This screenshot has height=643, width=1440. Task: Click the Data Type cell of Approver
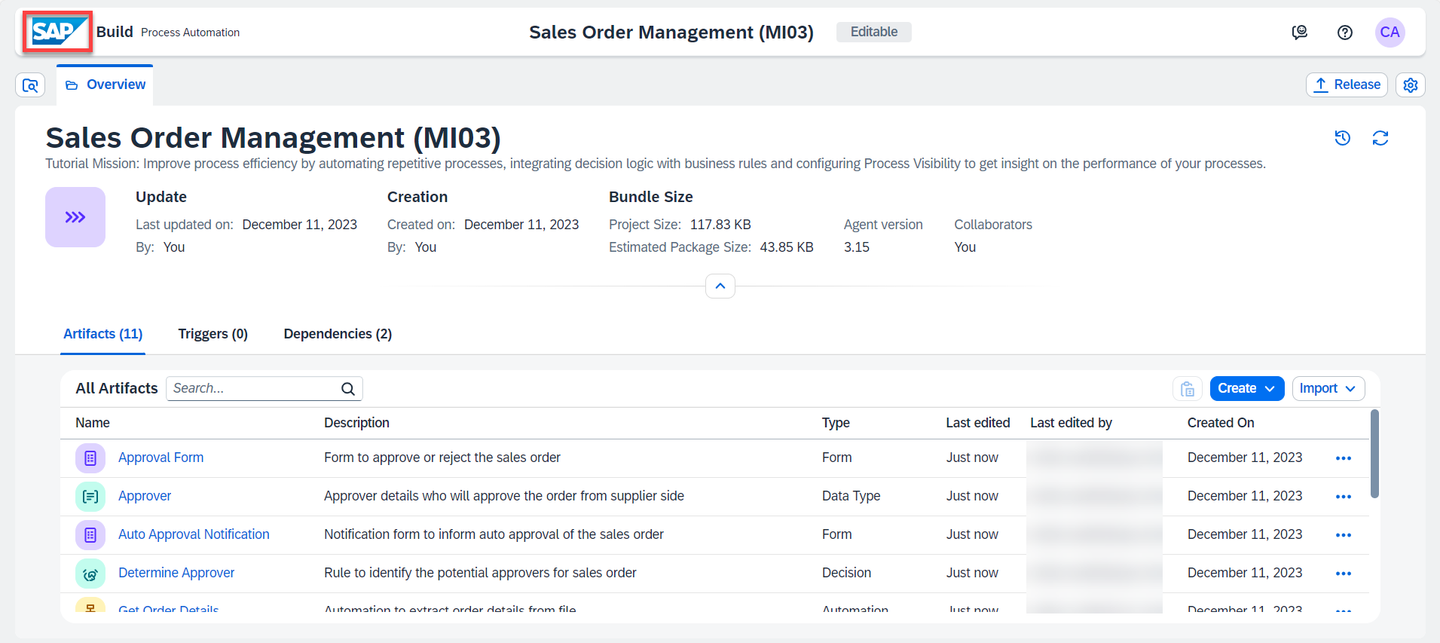(x=851, y=496)
